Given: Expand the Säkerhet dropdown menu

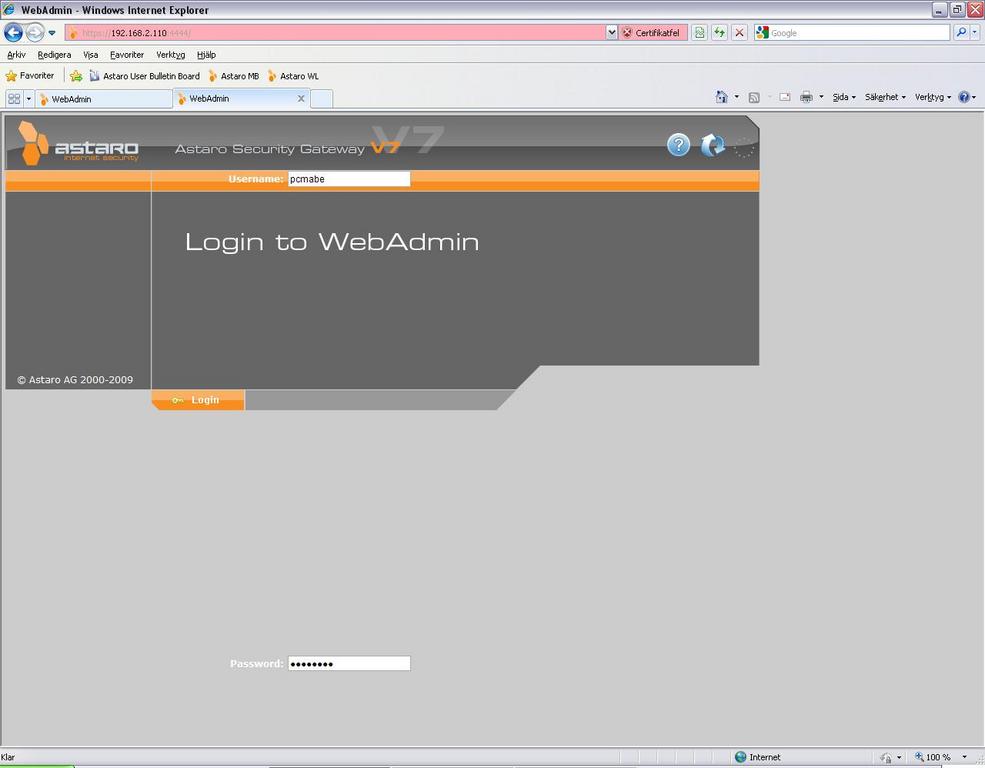Looking at the screenshot, I should [x=885, y=97].
